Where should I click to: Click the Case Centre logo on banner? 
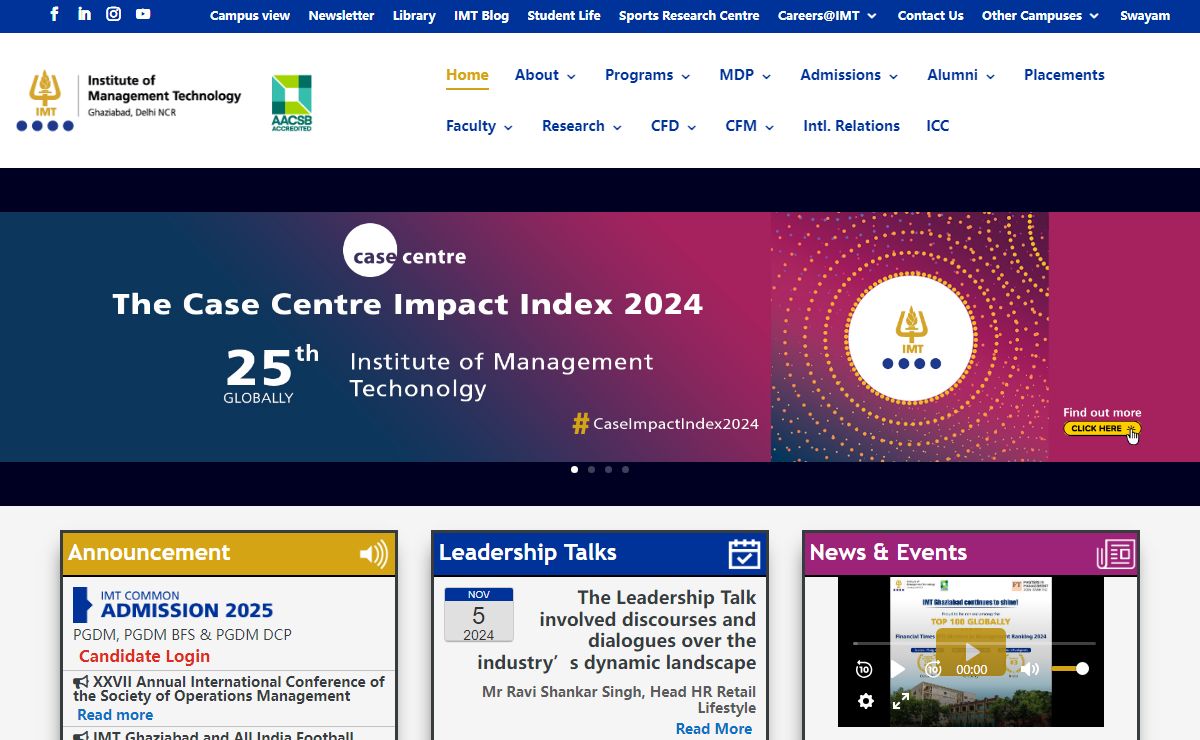pos(405,251)
